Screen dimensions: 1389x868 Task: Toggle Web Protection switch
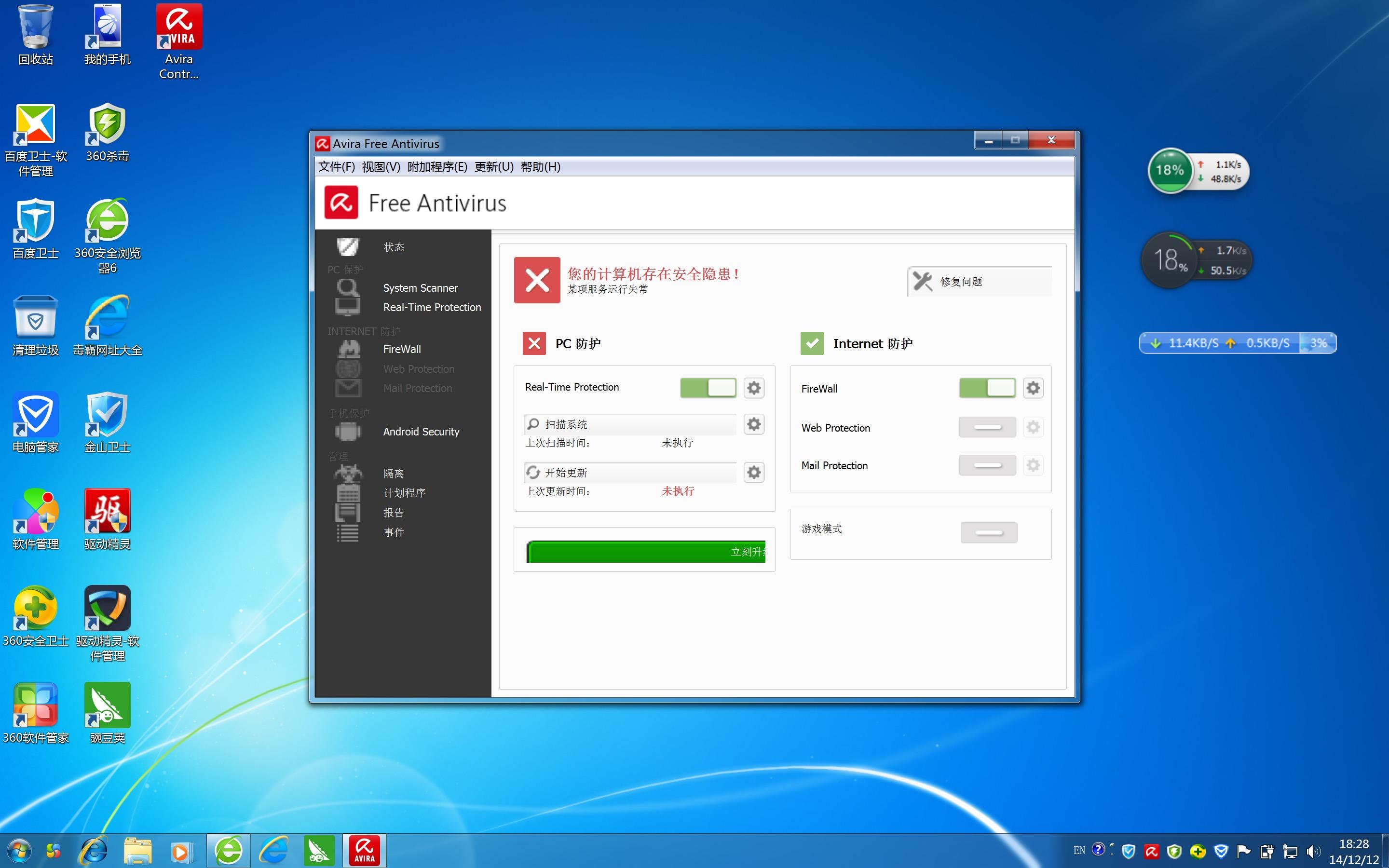click(987, 427)
